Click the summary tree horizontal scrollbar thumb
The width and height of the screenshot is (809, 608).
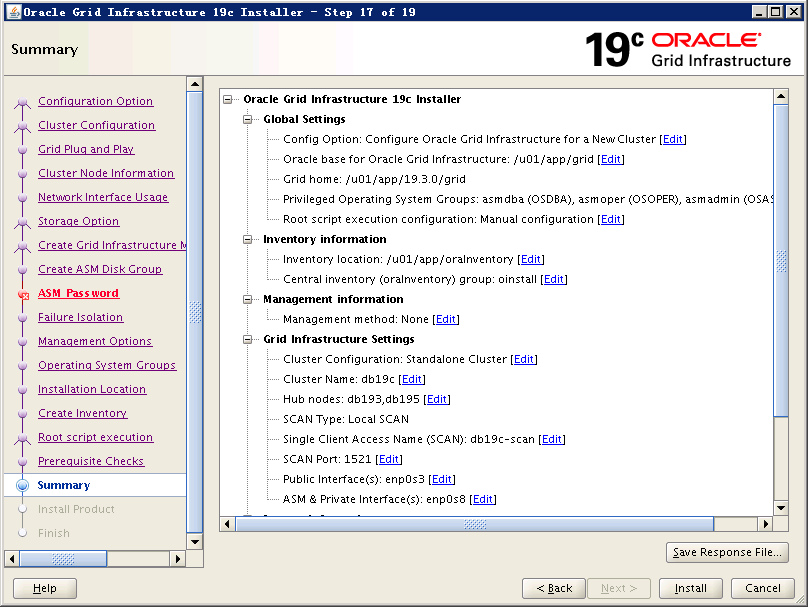(475, 524)
